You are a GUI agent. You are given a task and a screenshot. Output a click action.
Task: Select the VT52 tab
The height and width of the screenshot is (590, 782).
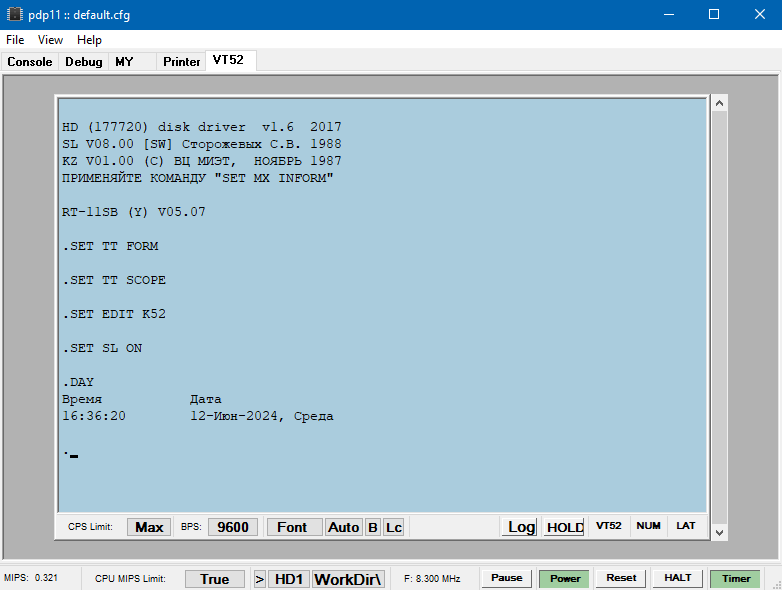pyautogui.click(x=231, y=60)
